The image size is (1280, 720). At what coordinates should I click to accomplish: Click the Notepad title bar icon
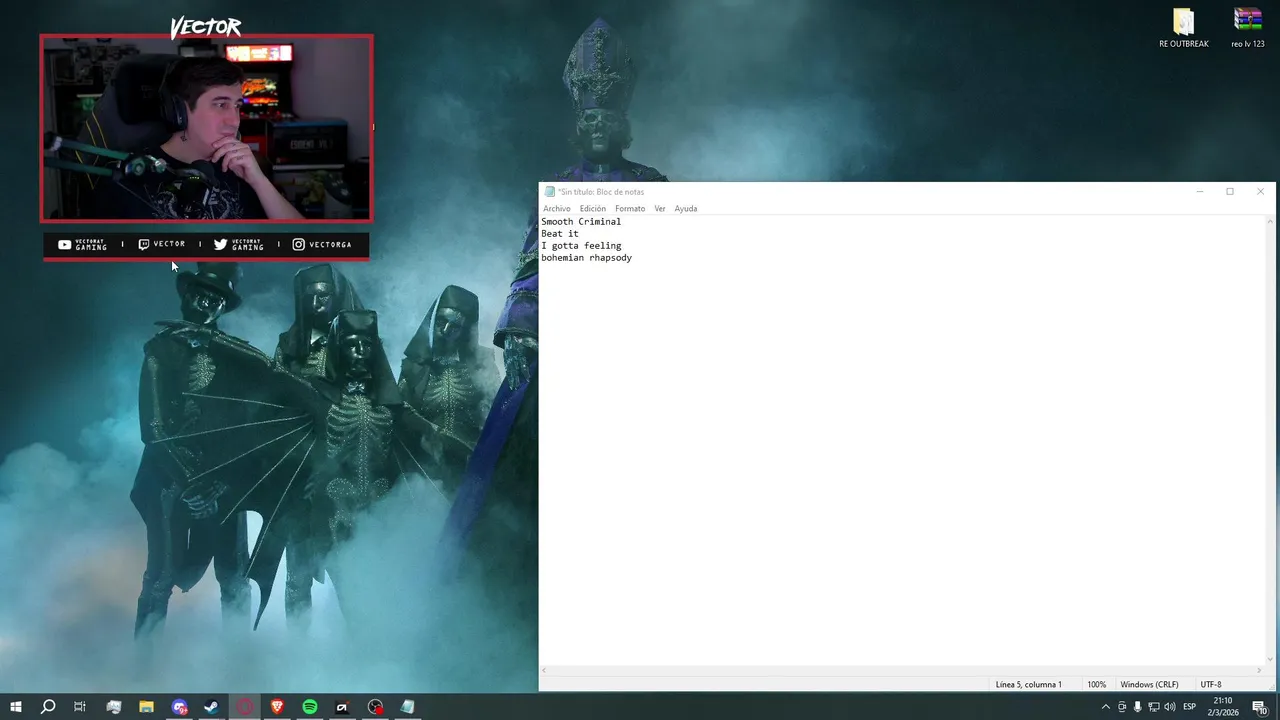click(549, 191)
